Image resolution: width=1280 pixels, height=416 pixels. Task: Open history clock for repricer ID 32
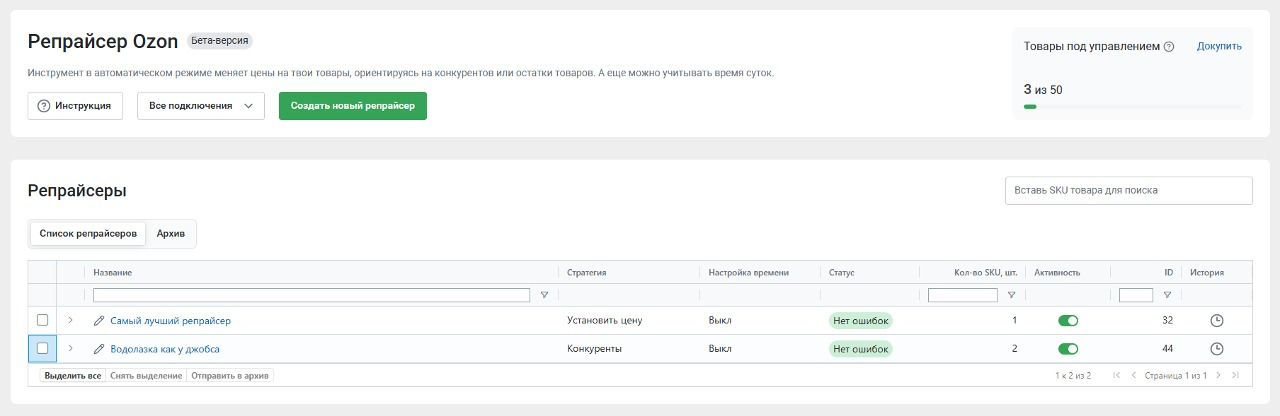[x=1217, y=321]
